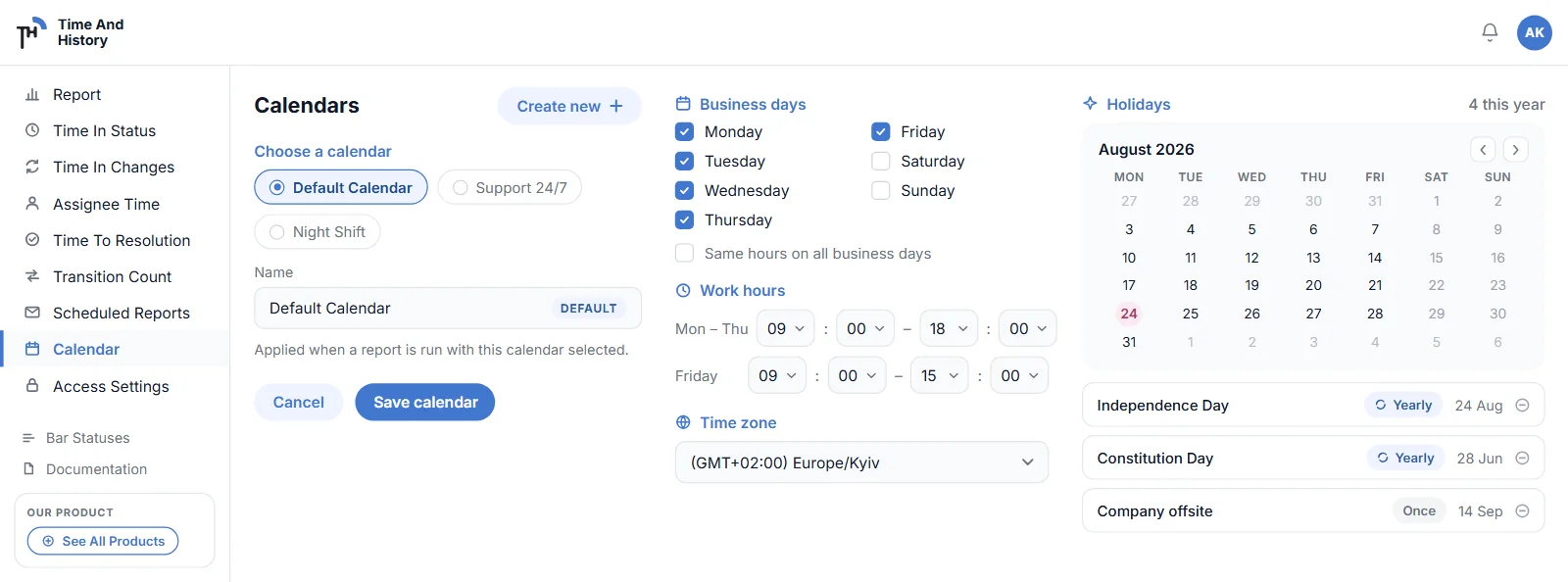This screenshot has width=1568, height=582.
Task: Uncheck the Friday business day
Action: (881, 131)
